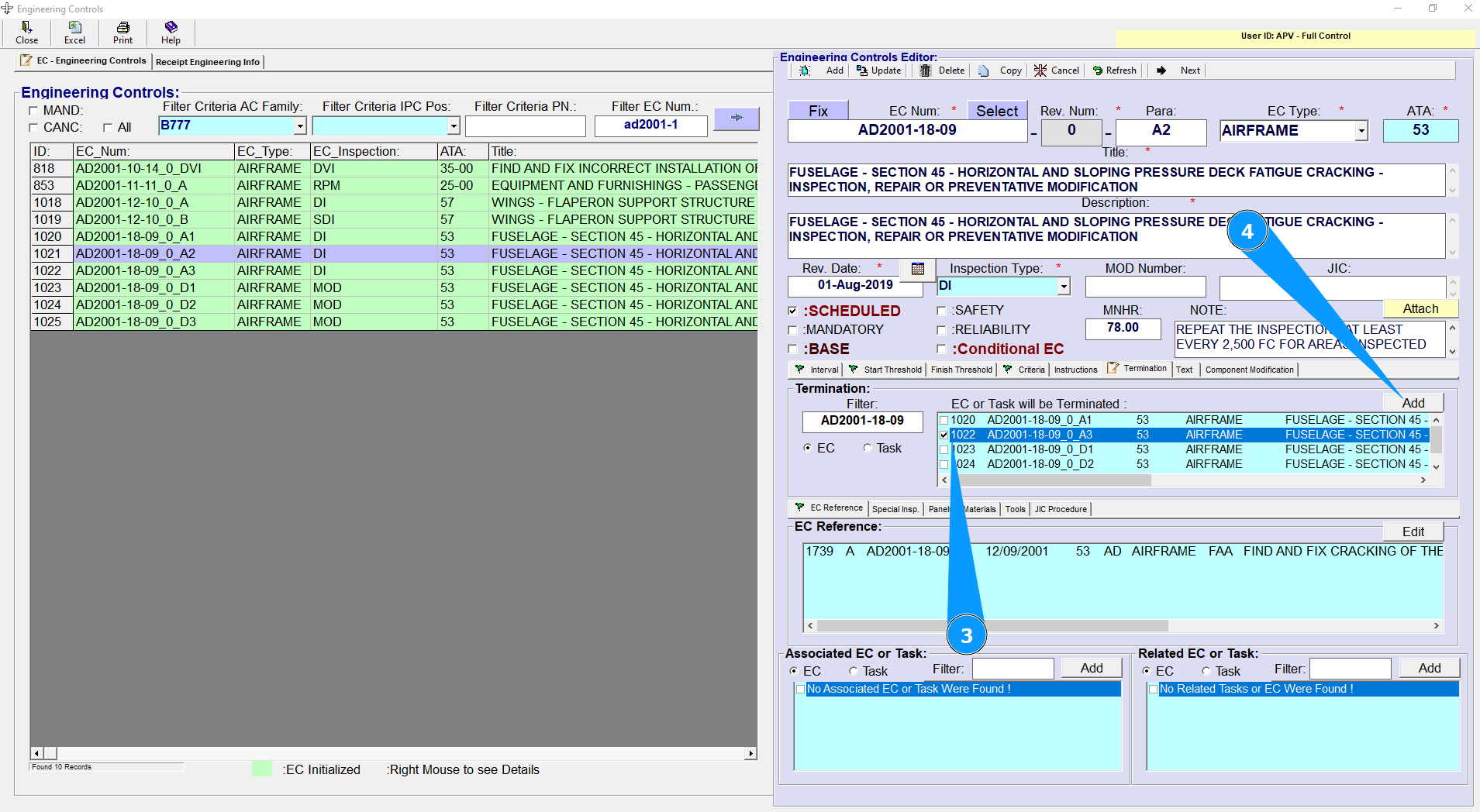Expand the Filter Criteria AC Family dropdown
This screenshot has height=812, width=1480.
click(x=300, y=126)
